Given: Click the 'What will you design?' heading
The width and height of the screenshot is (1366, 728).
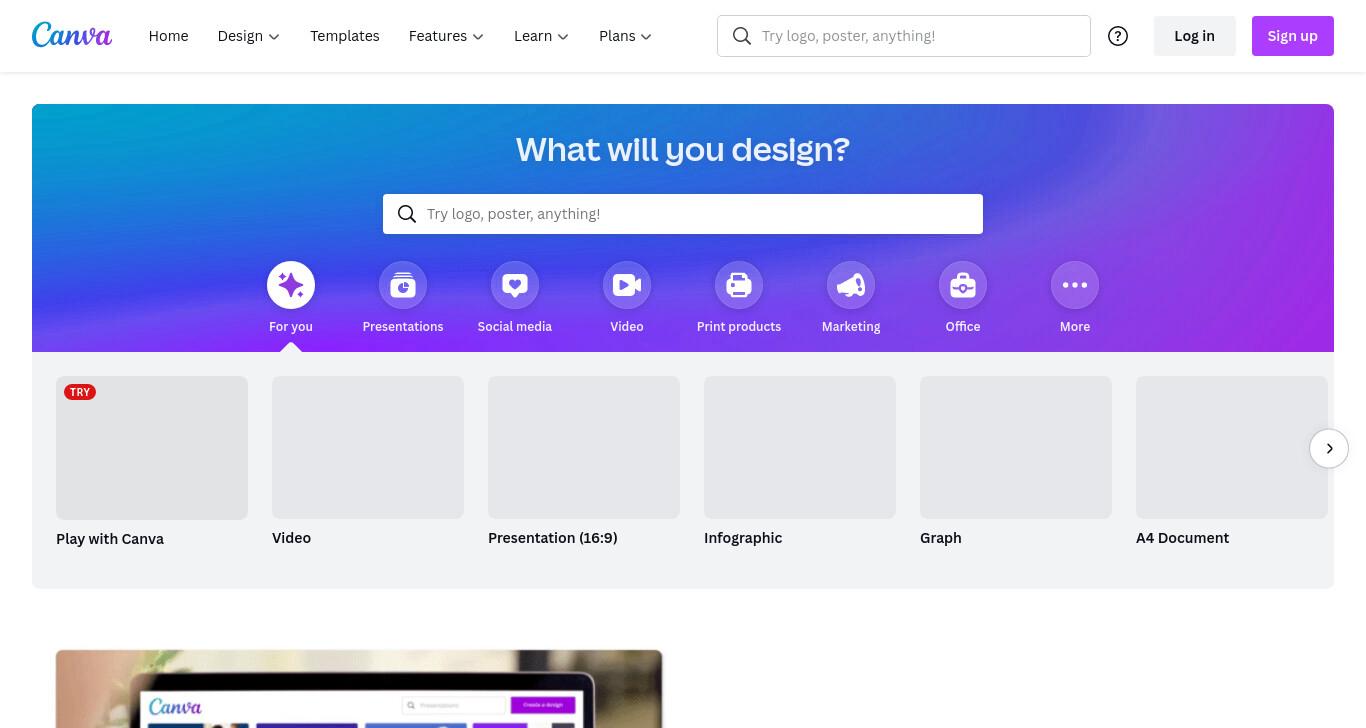Looking at the screenshot, I should pyautogui.click(x=683, y=149).
